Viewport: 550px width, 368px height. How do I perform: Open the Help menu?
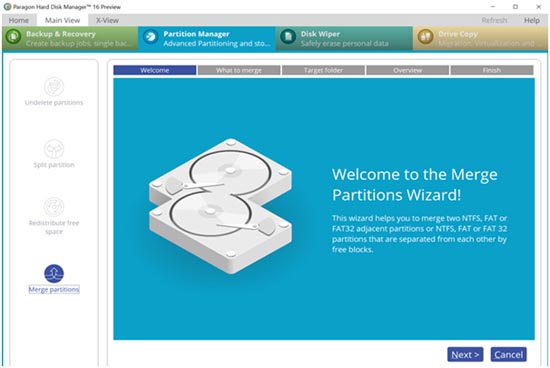(x=532, y=20)
